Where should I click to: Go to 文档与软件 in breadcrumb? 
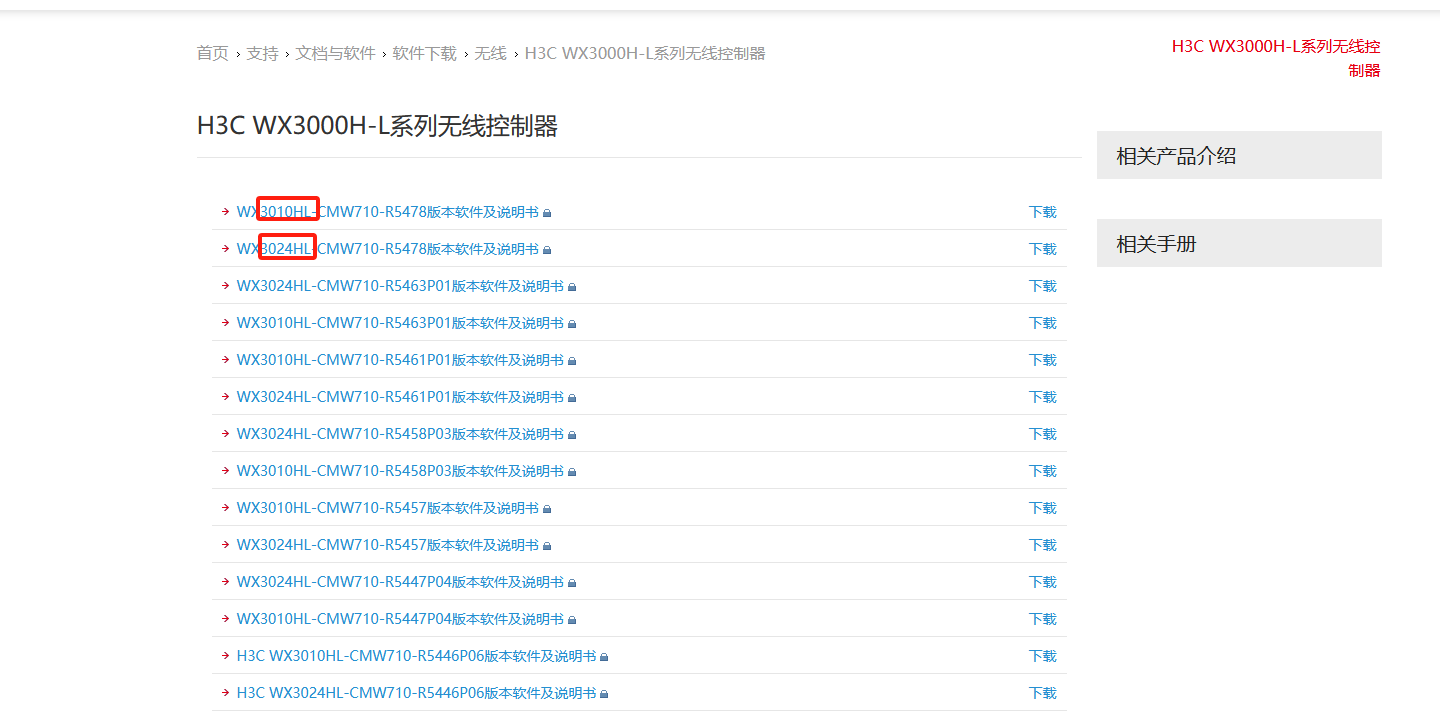tap(335, 53)
